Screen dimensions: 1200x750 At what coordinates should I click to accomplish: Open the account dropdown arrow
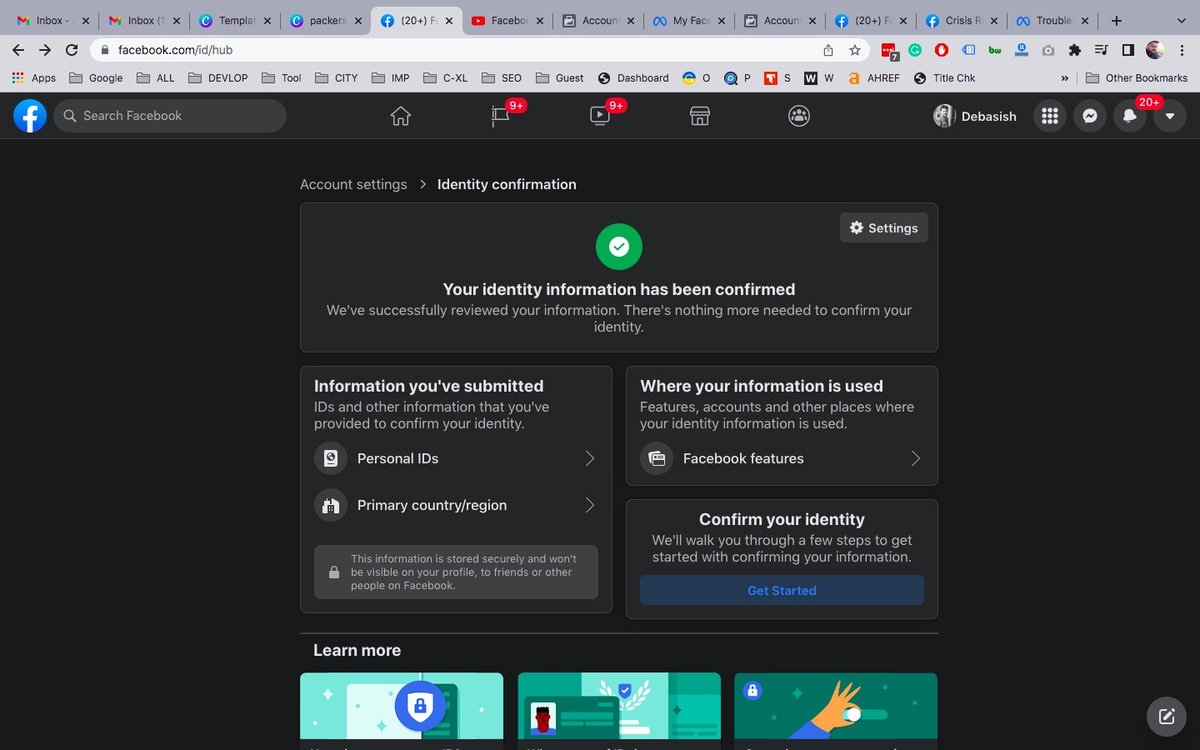pyautogui.click(x=1170, y=116)
